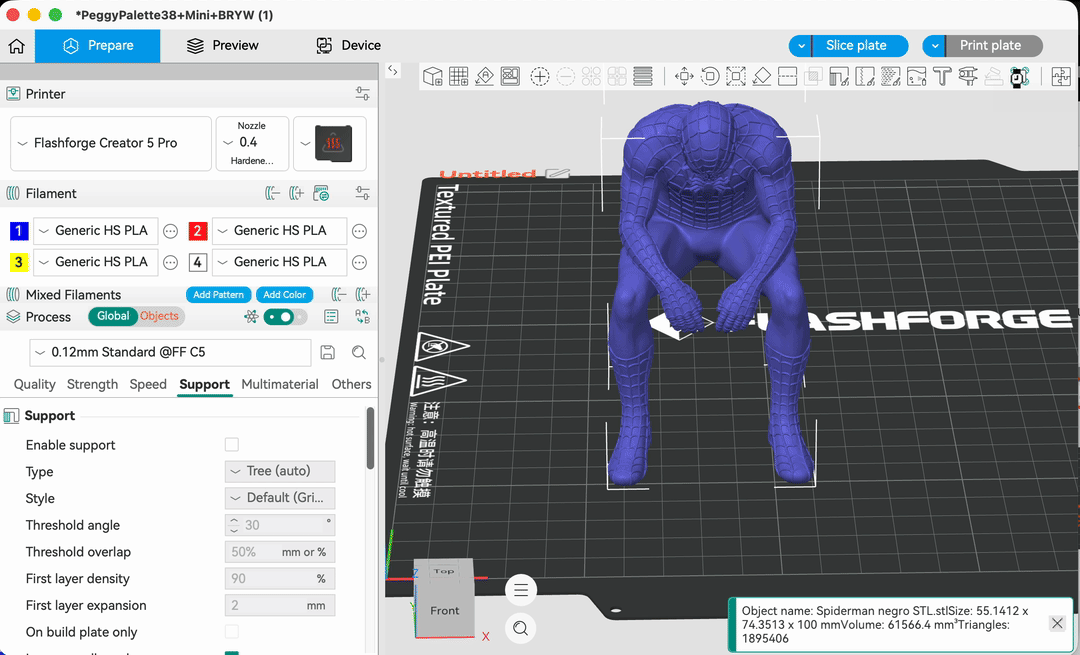This screenshot has width=1080, height=655.
Task: Toggle On build plate only checkbox
Action: pyautogui.click(x=231, y=632)
